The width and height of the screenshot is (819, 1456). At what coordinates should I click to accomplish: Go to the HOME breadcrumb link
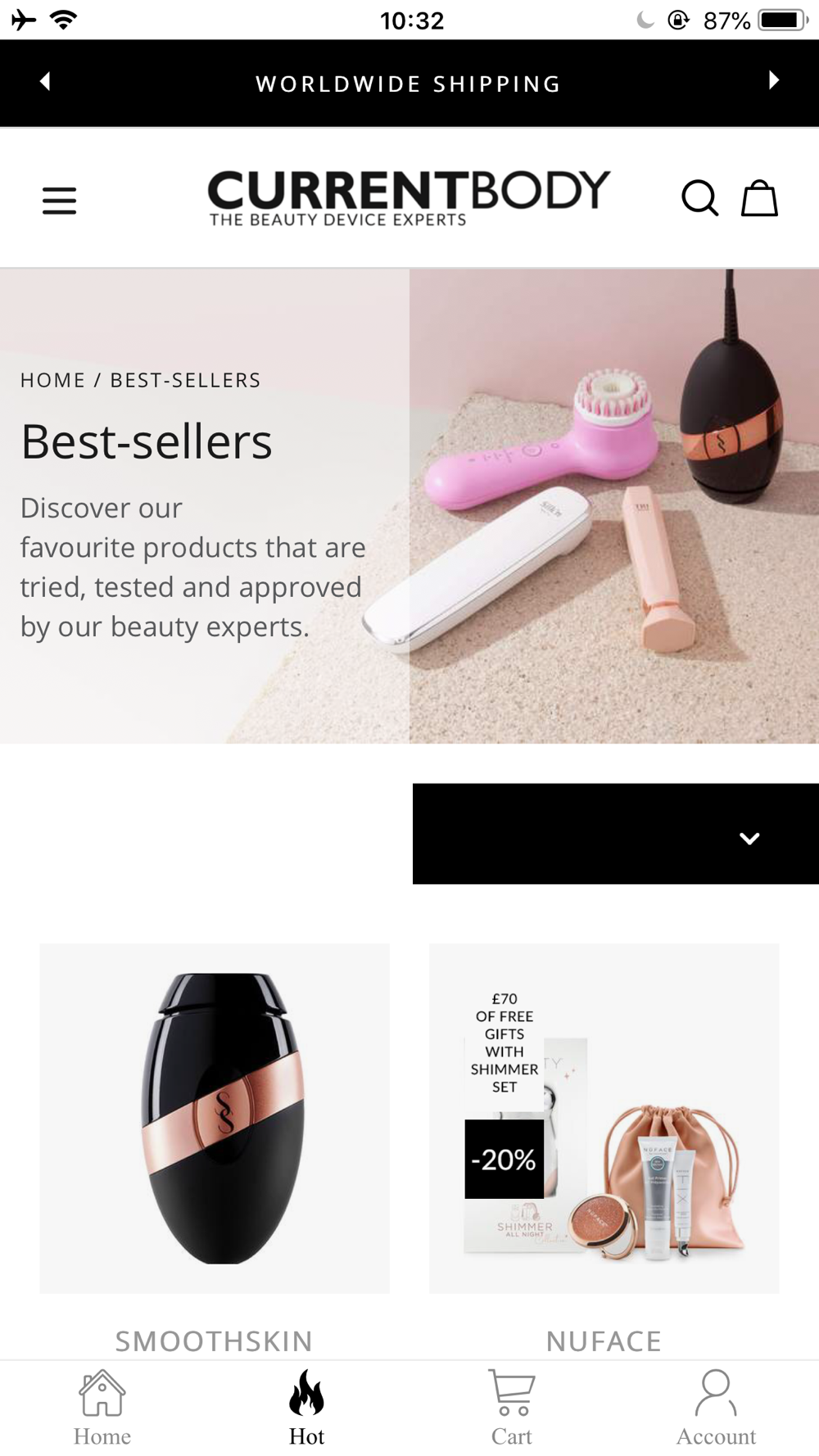click(53, 380)
